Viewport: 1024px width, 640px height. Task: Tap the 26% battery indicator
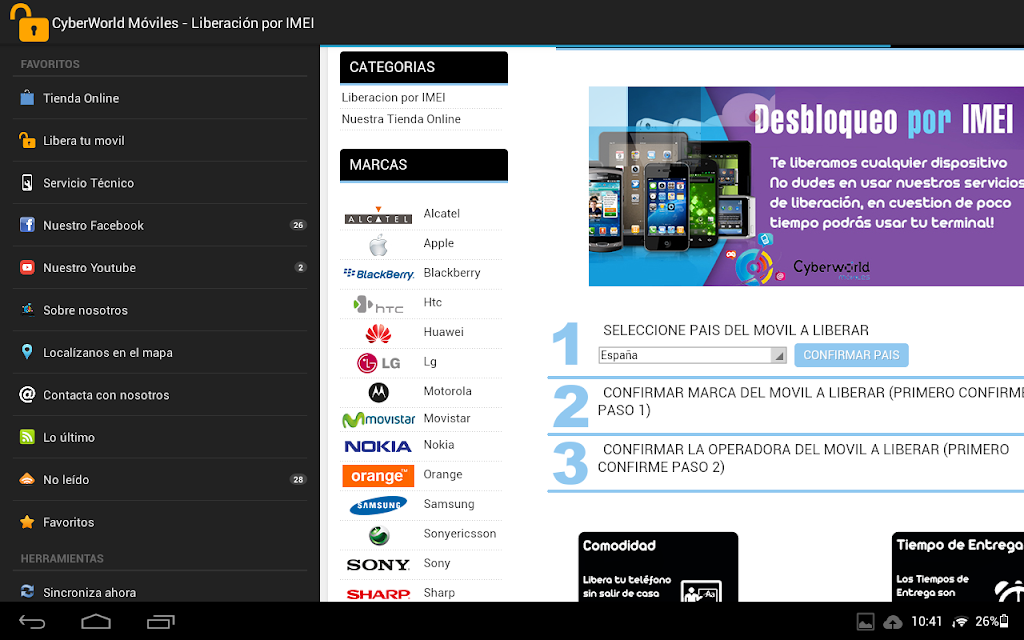tap(992, 621)
